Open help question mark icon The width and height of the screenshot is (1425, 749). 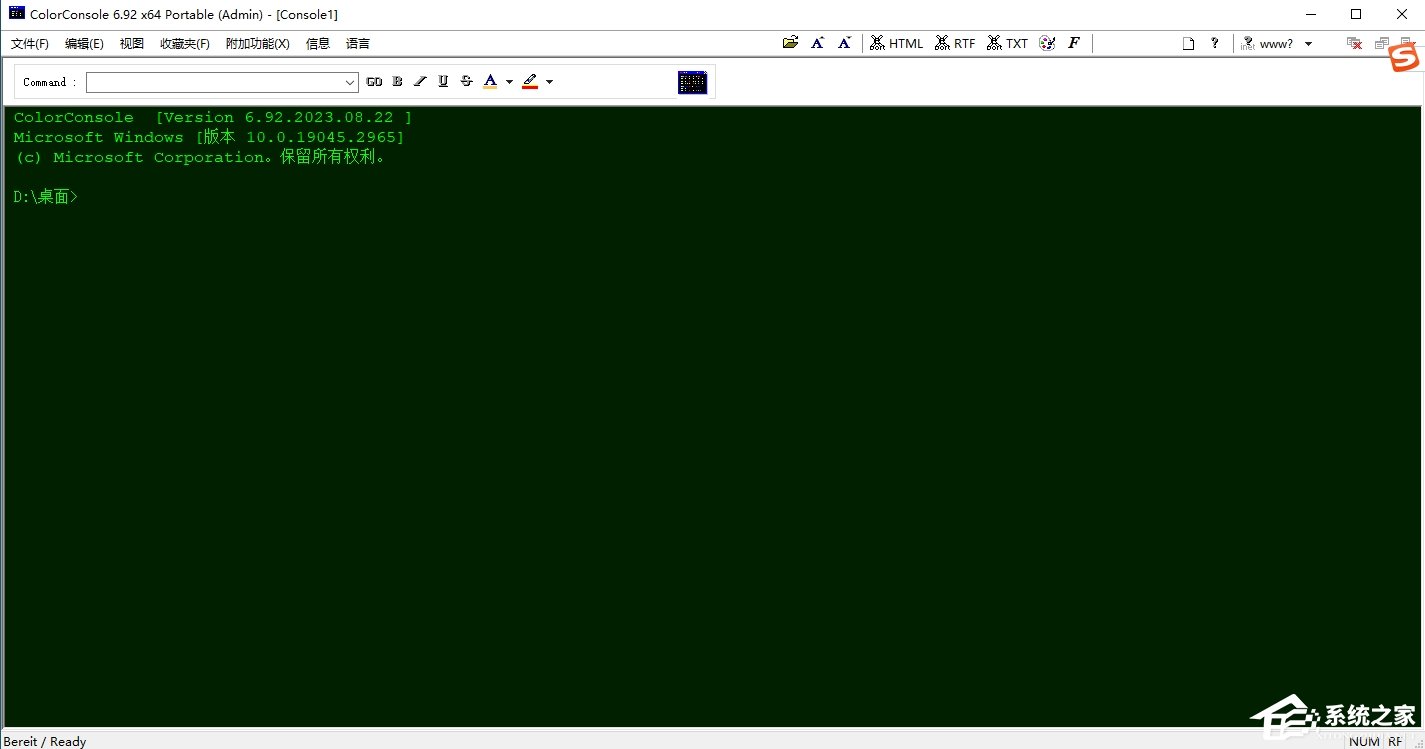click(1214, 43)
